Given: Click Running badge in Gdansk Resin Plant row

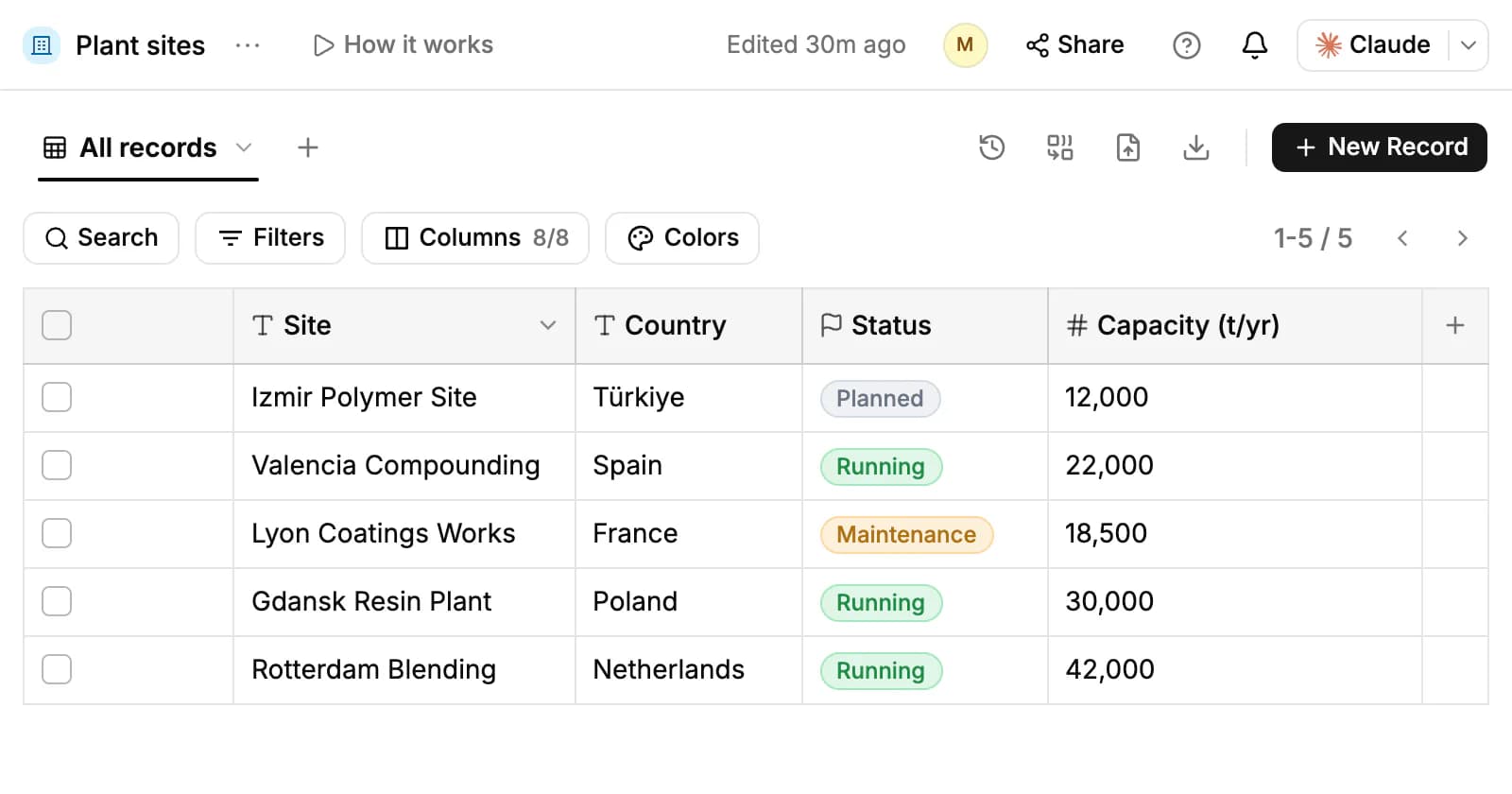Looking at the screenshot, I should (x=881, y=603).
